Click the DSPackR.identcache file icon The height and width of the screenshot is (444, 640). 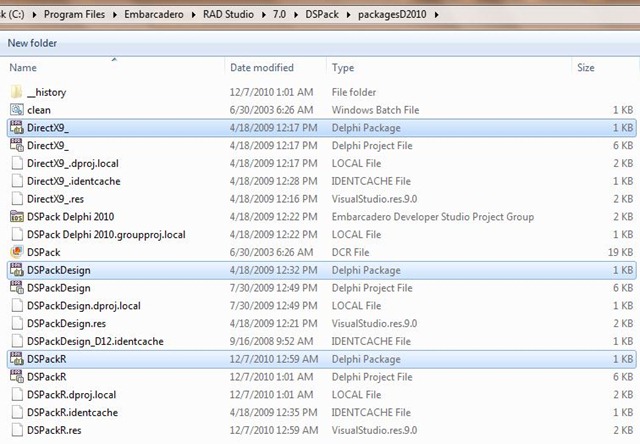click(17, 412)
